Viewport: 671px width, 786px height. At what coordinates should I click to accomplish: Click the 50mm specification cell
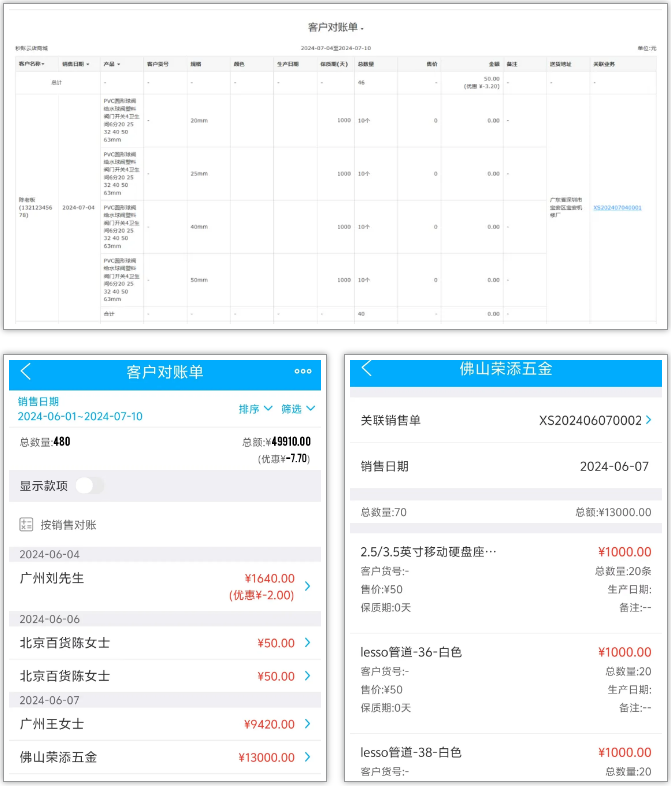199,280
